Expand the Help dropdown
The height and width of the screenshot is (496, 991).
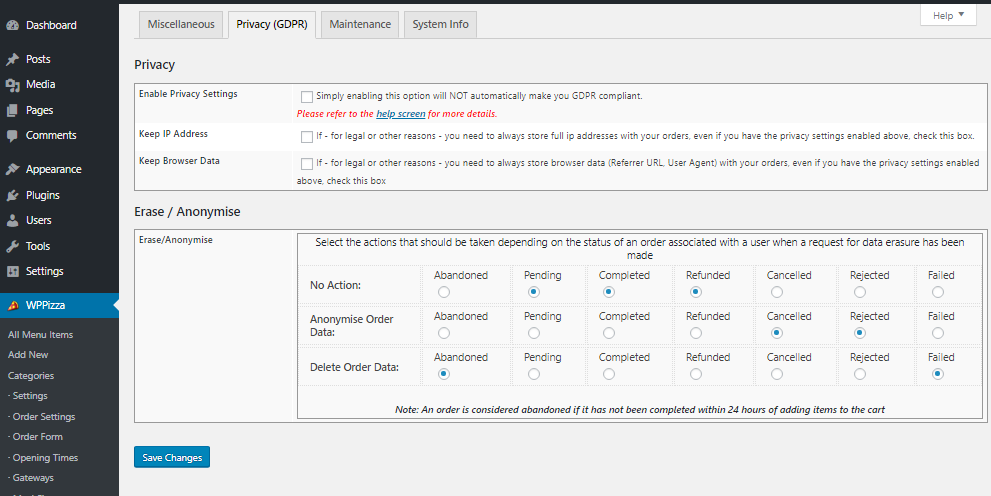tap(947, 16)
